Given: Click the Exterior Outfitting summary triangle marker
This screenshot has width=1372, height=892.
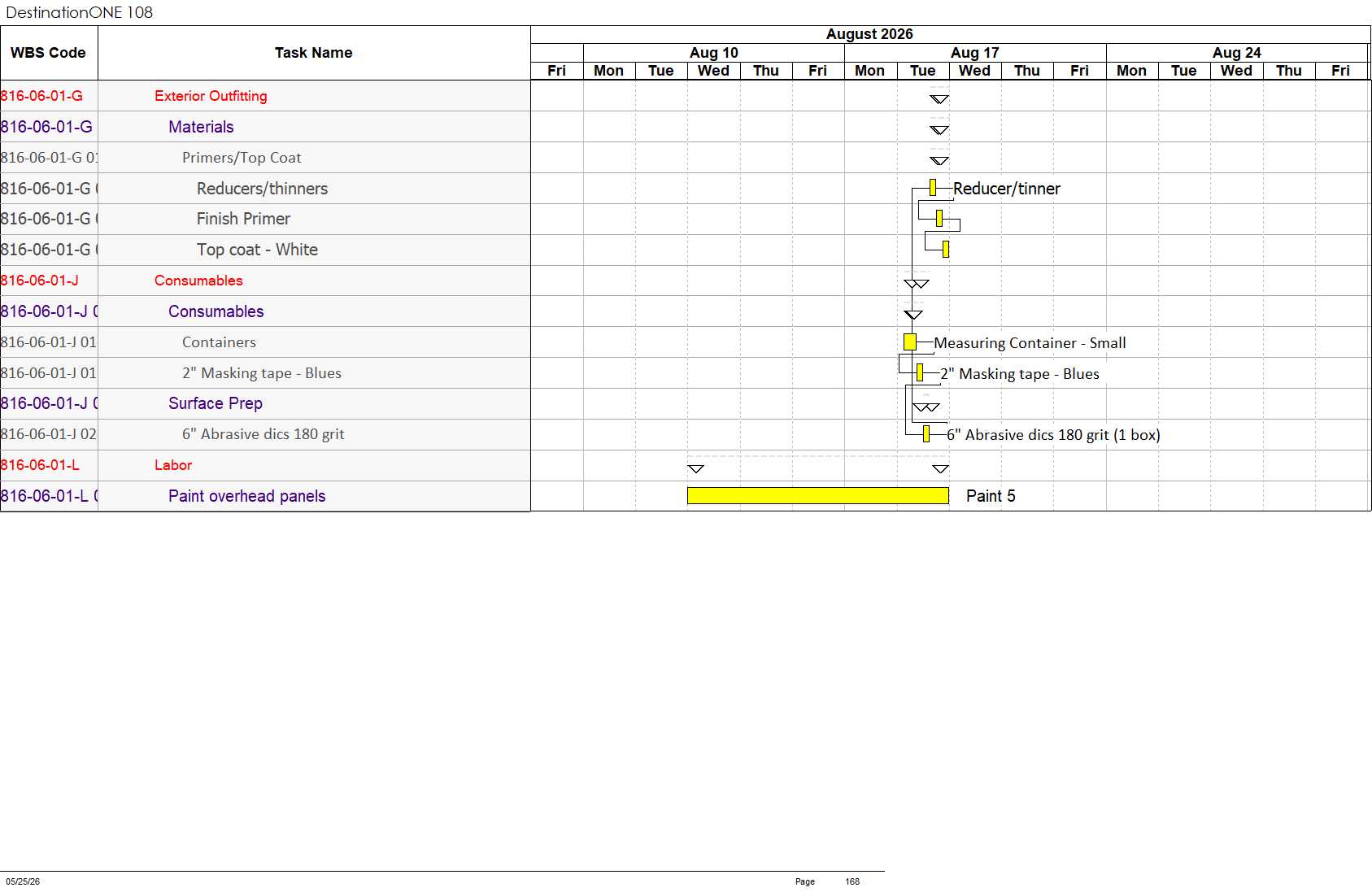Looking at the screenshot, I should (939, 99).
